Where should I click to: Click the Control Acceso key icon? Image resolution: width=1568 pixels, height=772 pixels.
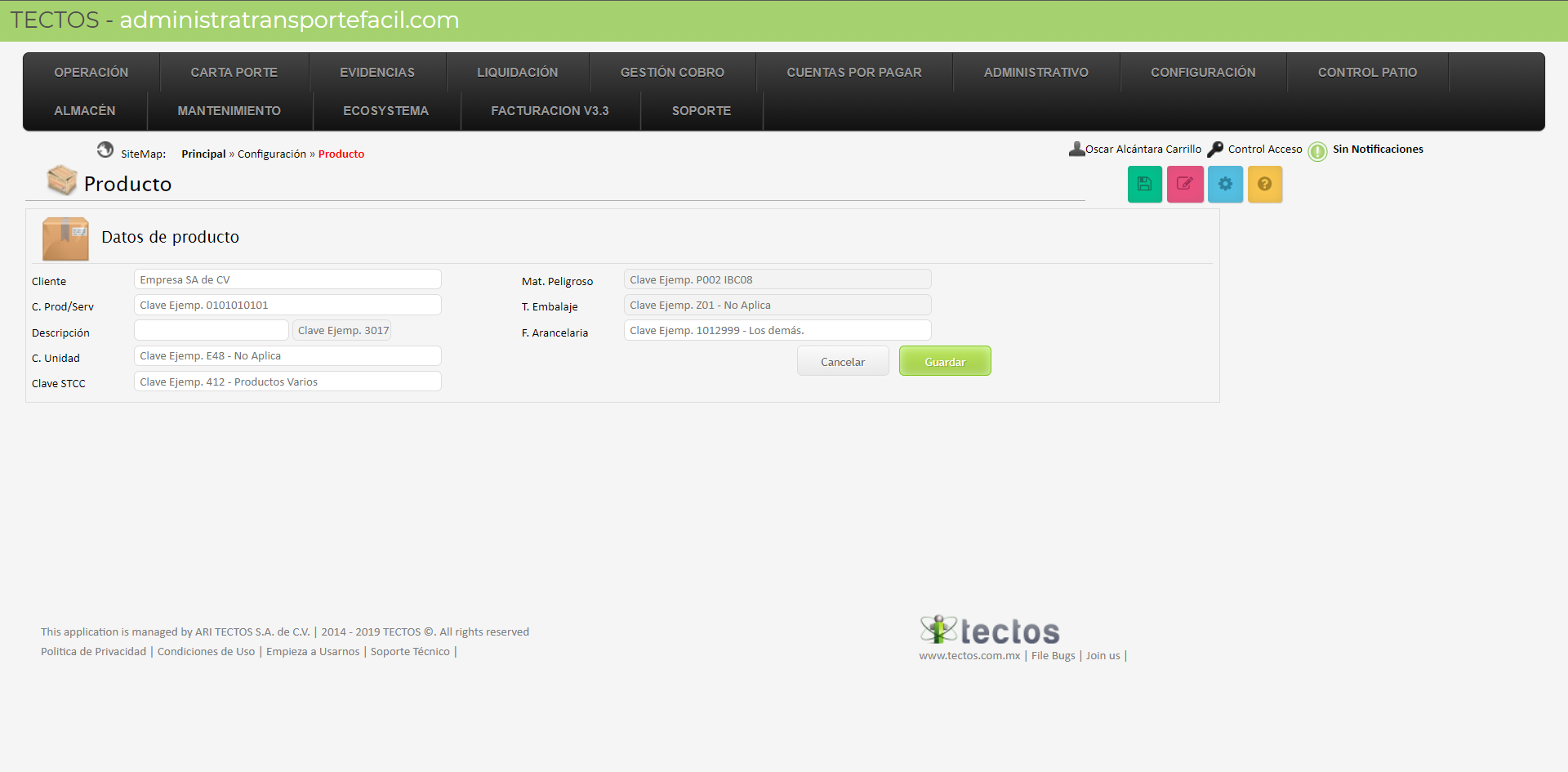point(1215,149)
